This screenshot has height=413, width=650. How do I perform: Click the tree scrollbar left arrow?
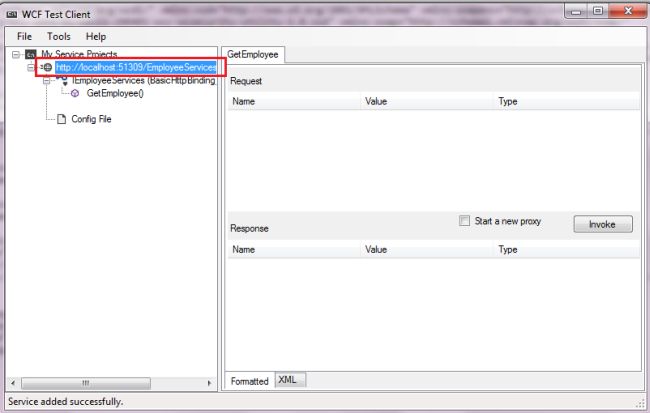click(x=13, y=383)
